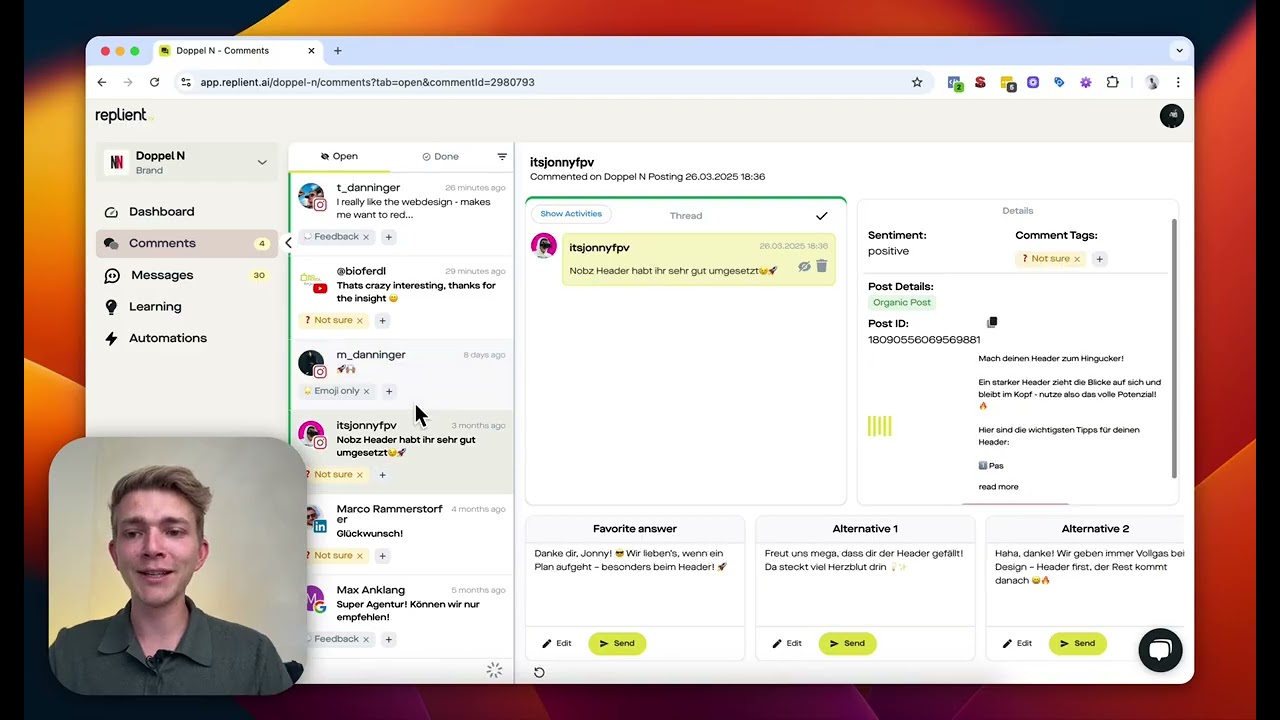Add a tag to the t_danninger comment
The image size is (1280, 720).
pos(389,237)
